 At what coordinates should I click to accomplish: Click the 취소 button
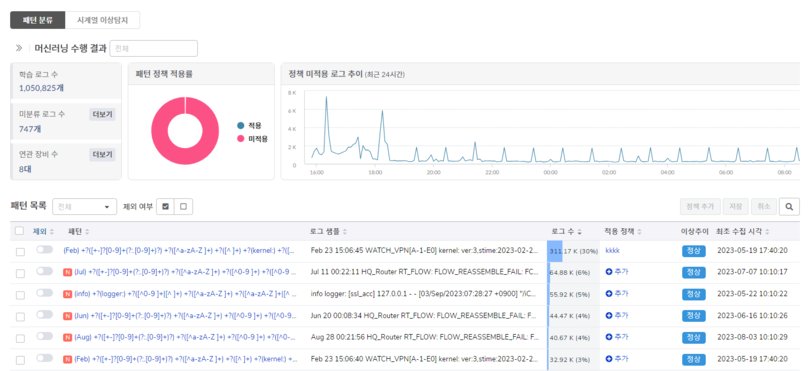coord(764,206)
